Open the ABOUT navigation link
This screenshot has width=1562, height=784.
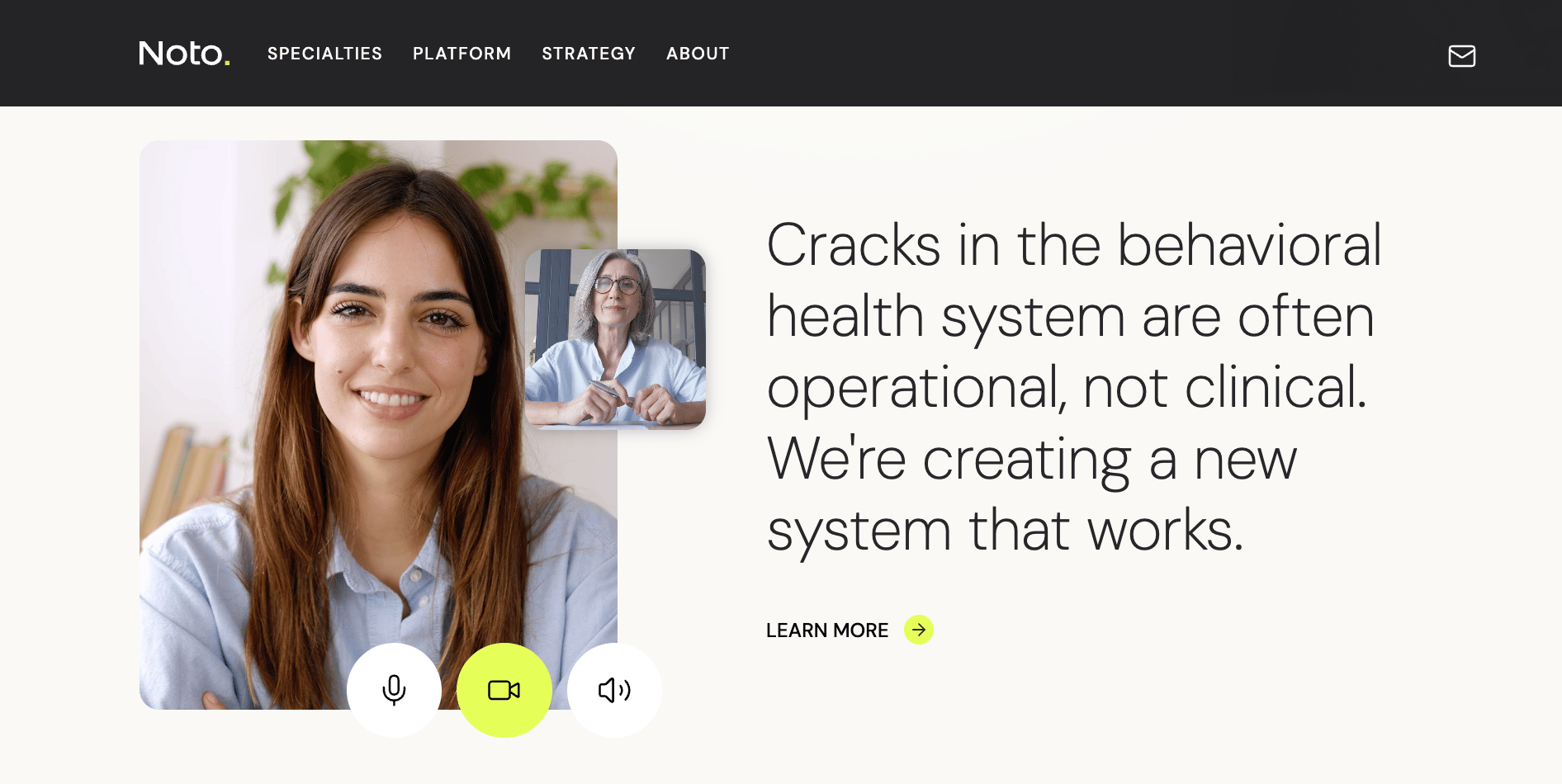tap(698, 54)
